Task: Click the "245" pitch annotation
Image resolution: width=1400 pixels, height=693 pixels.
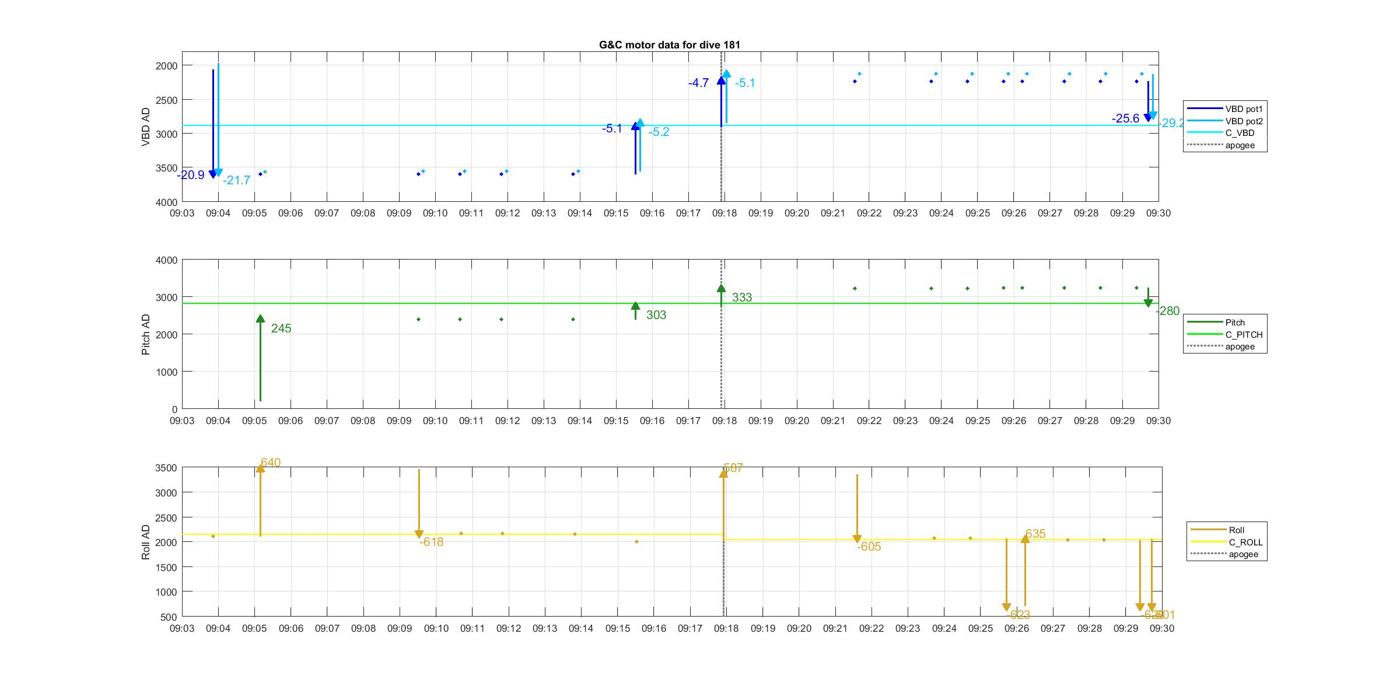Action: click(281, 328)
